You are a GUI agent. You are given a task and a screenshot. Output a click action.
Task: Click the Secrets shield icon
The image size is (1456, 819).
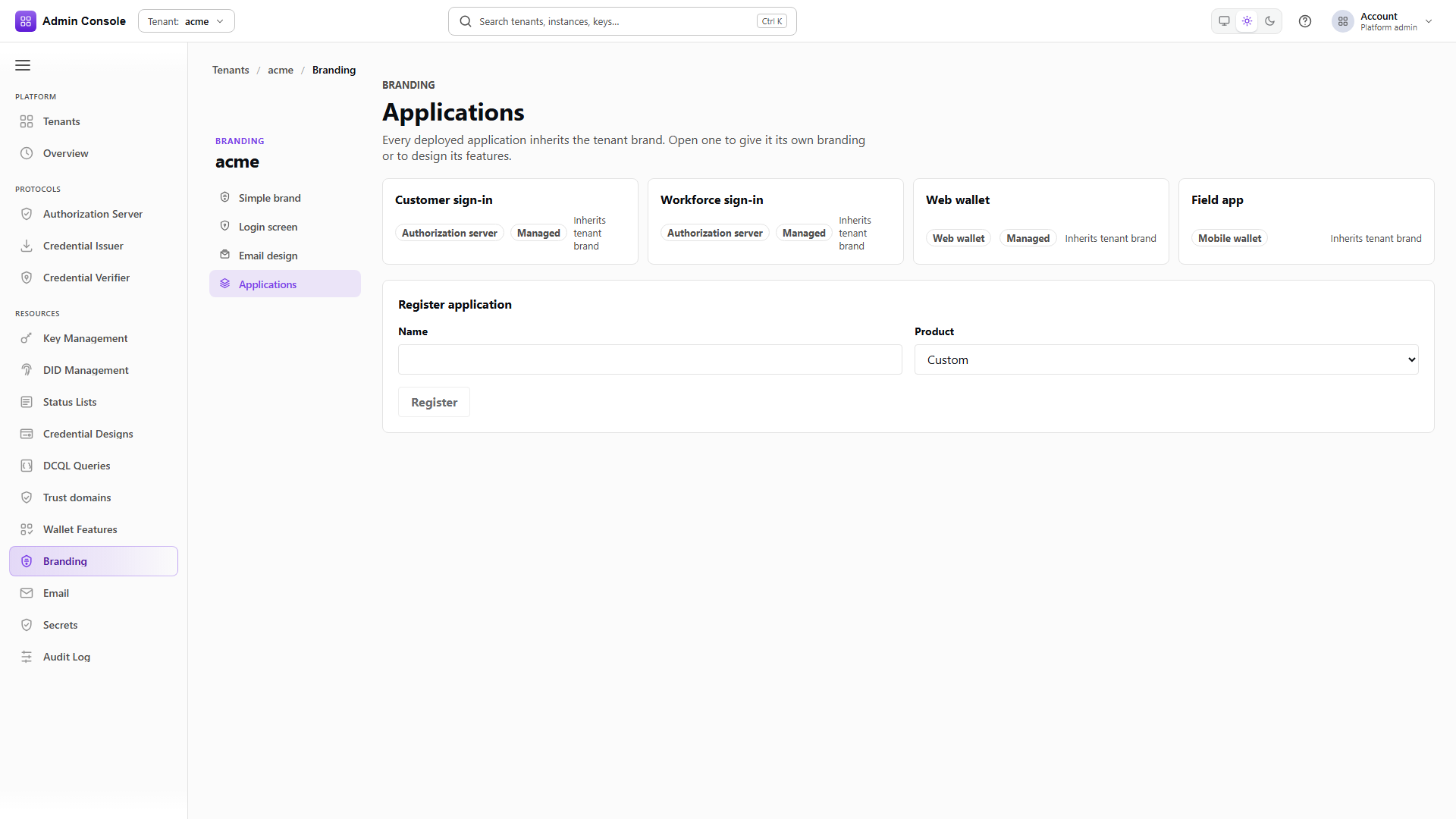click(x=27, y=625)
